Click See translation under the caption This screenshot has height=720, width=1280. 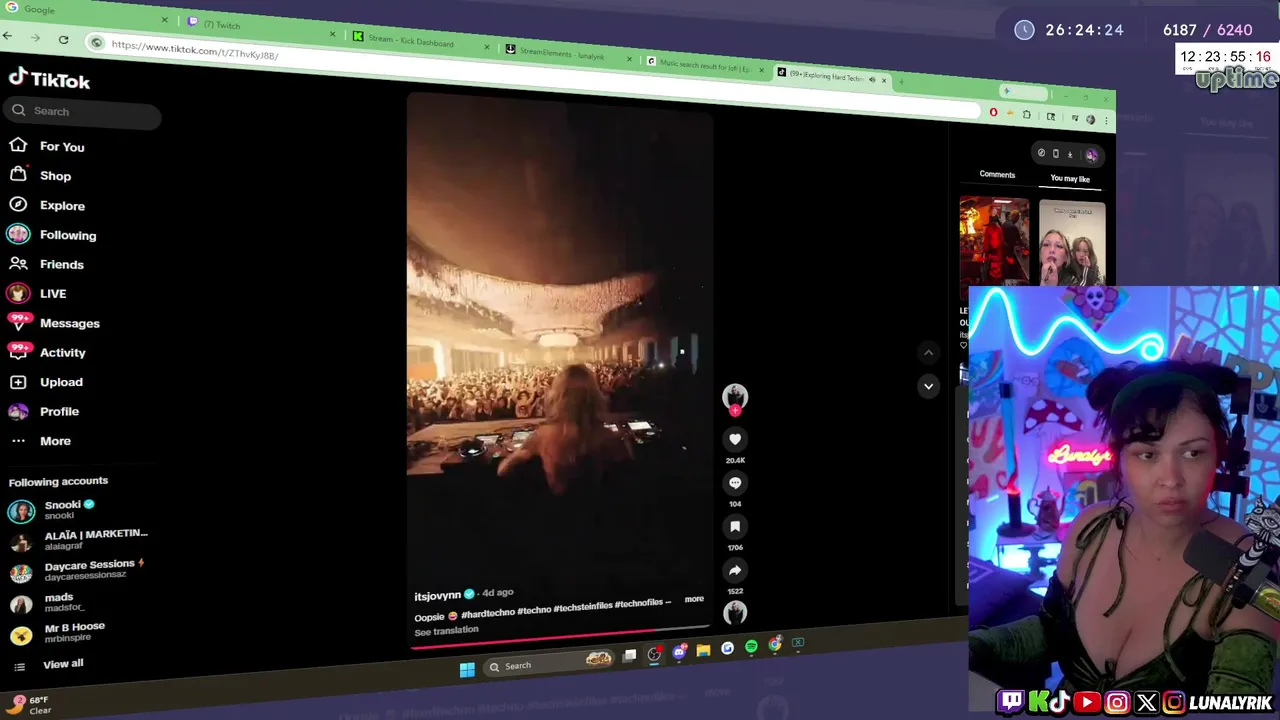click(x=446, y=631)
